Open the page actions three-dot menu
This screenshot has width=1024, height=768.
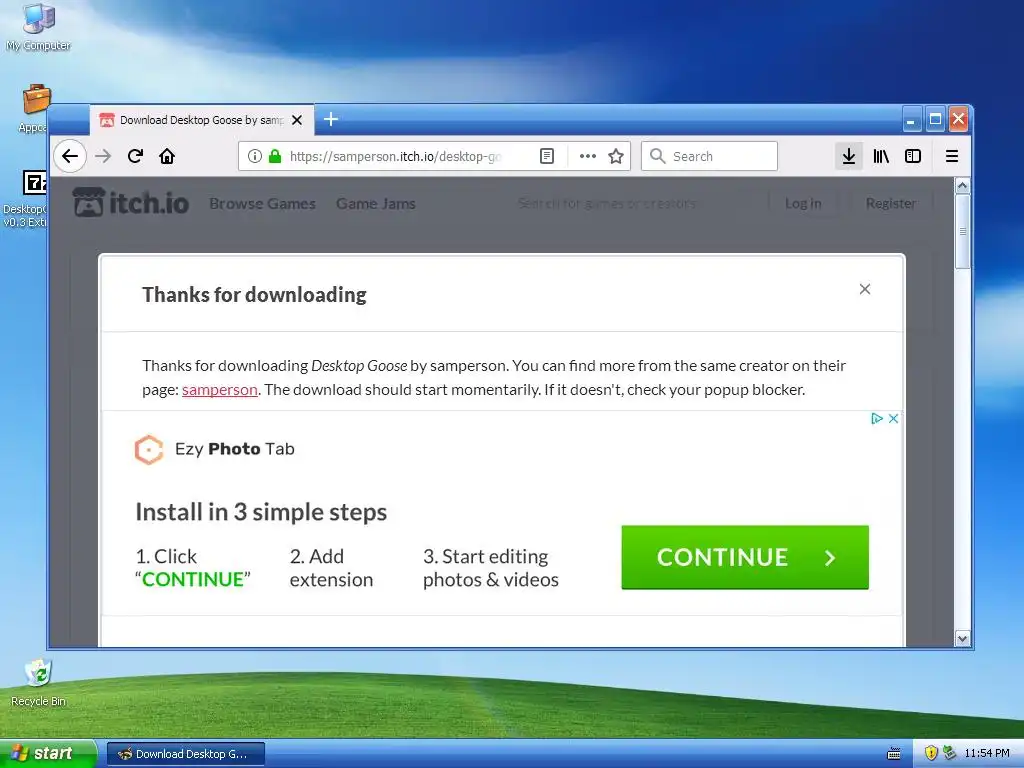tap(588, 156)
